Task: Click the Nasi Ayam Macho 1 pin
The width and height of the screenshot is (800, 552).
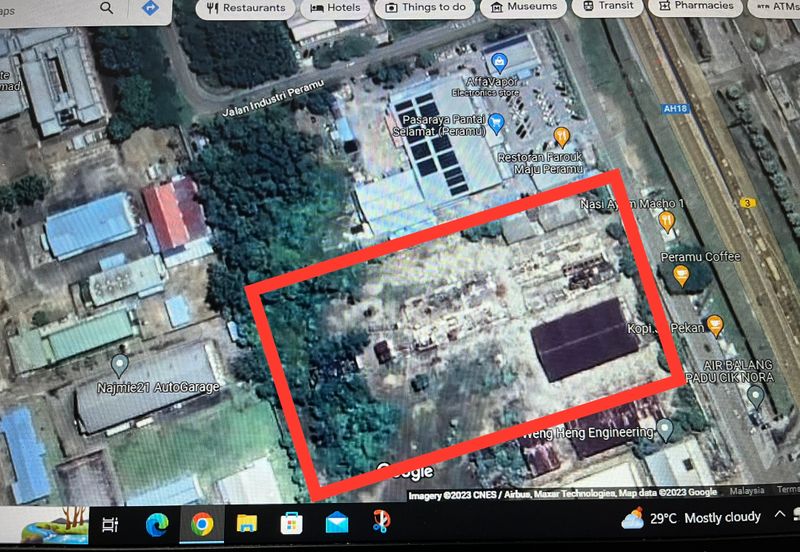Action: 667,222
